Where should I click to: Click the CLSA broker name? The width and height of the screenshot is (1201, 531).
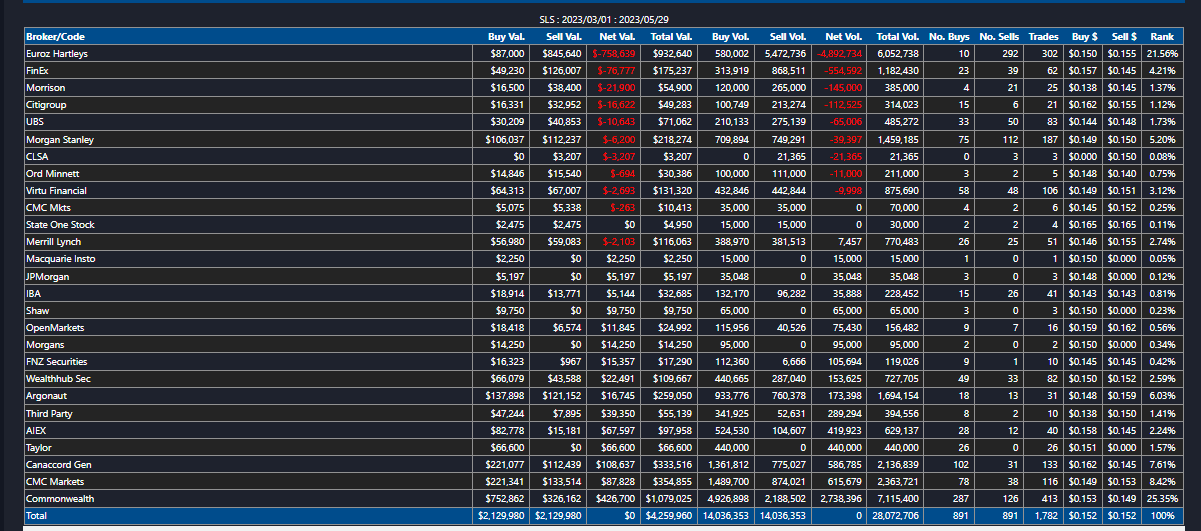[36, 157]
